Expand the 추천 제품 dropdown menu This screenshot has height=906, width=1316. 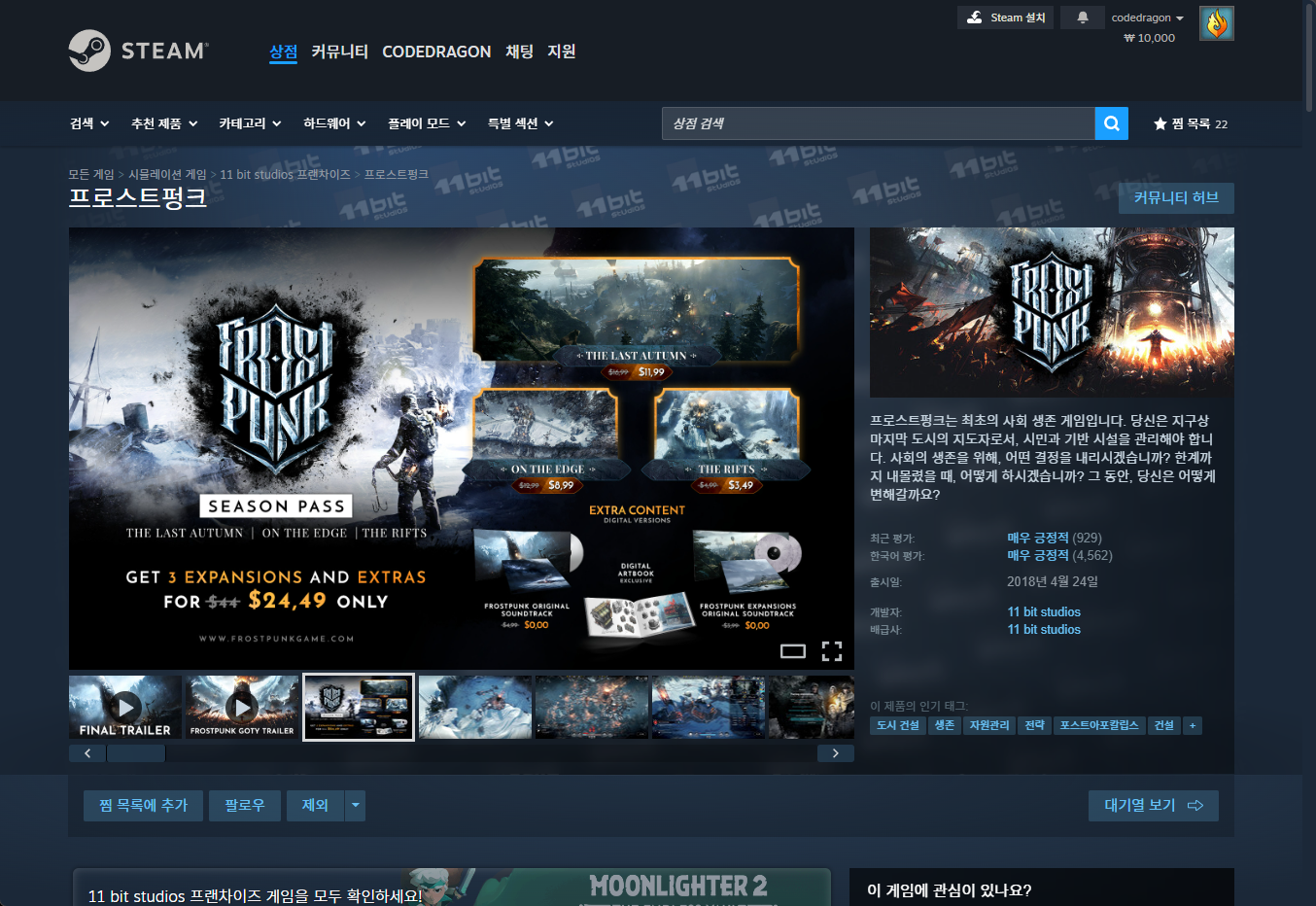164,123
